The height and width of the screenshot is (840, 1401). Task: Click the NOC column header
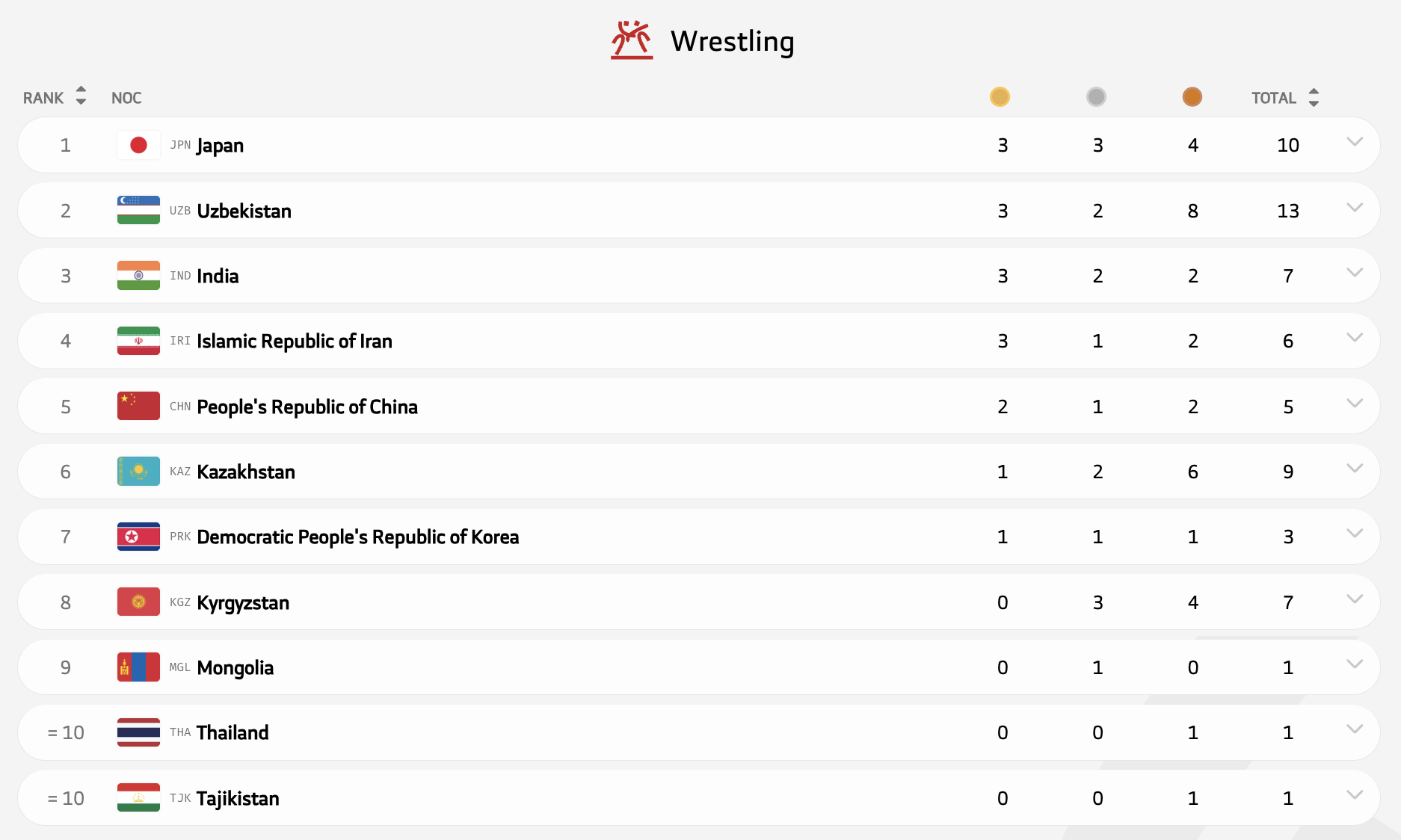126,98
